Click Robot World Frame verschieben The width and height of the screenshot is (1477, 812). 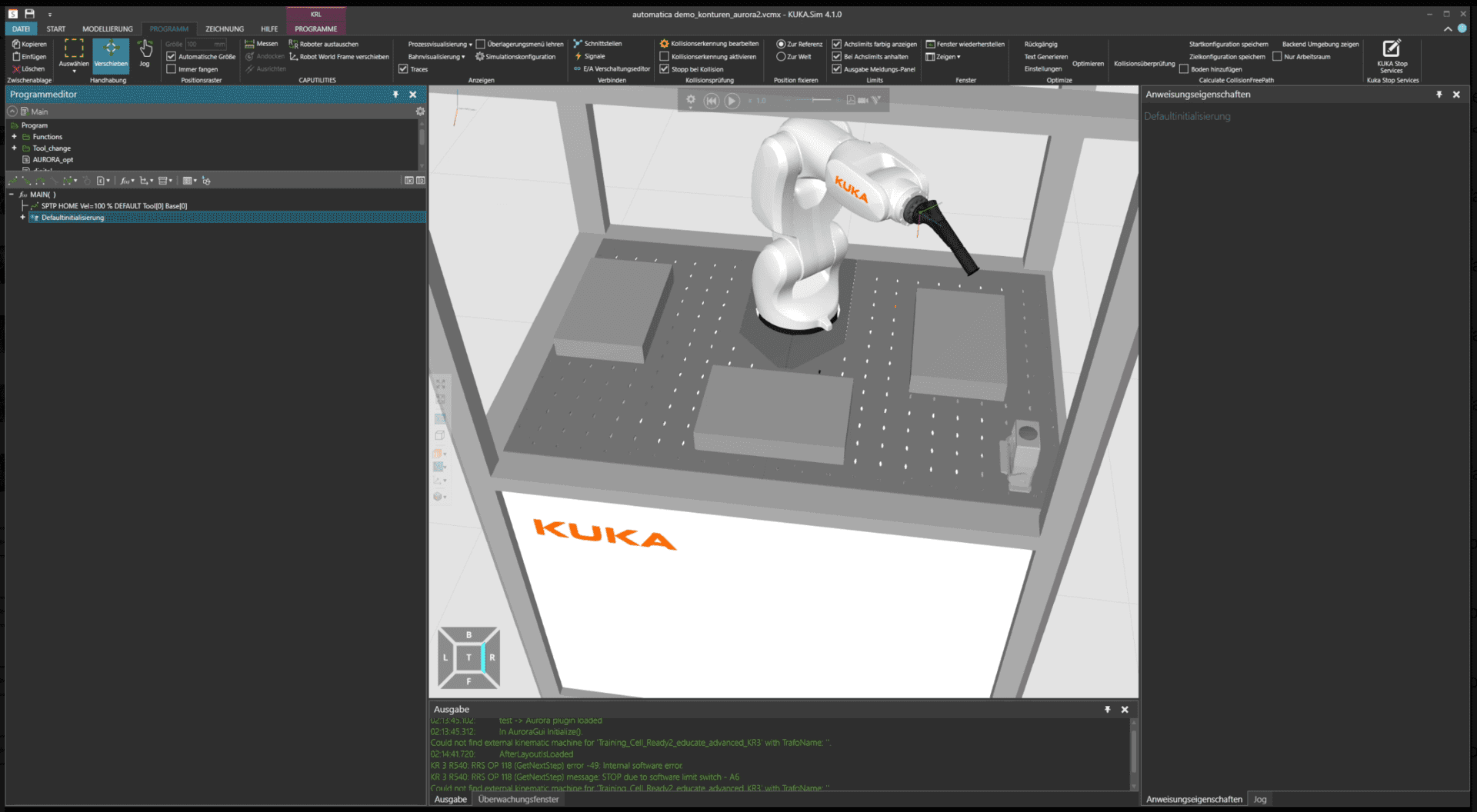(x=339, y=56)
